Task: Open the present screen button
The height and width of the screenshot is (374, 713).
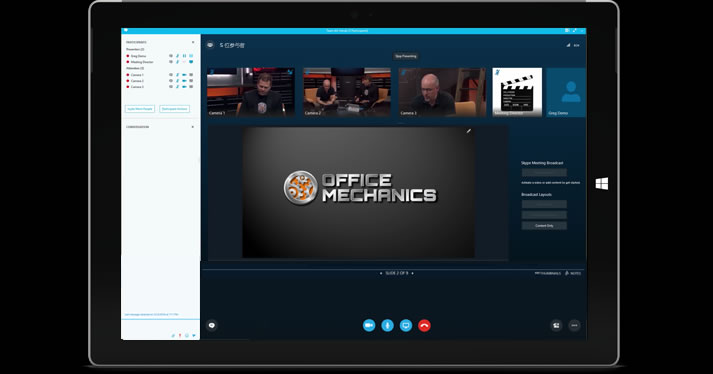Action: click(406, 325)
